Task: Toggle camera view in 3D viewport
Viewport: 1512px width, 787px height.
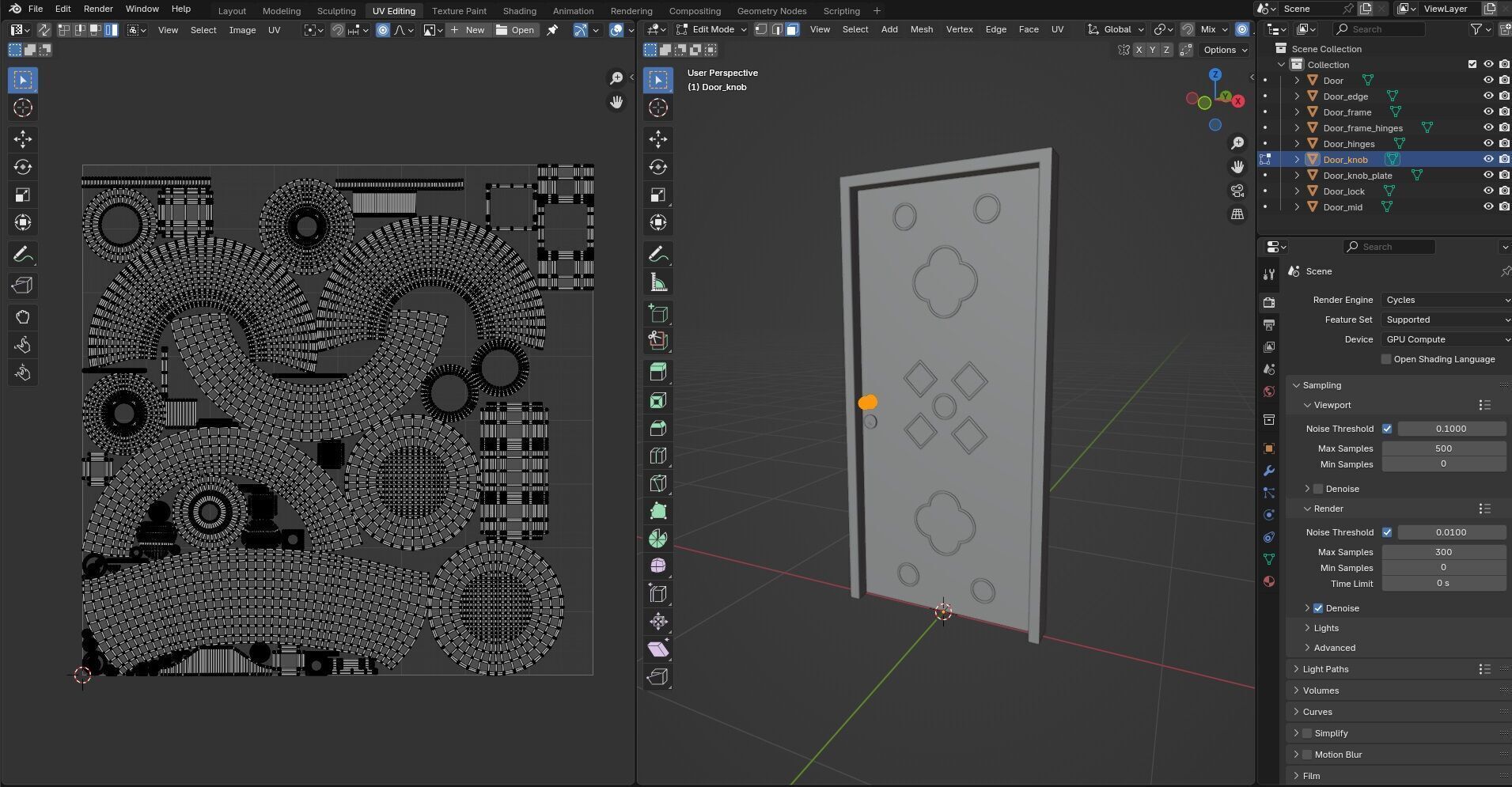Action: tap(1237, 191)
